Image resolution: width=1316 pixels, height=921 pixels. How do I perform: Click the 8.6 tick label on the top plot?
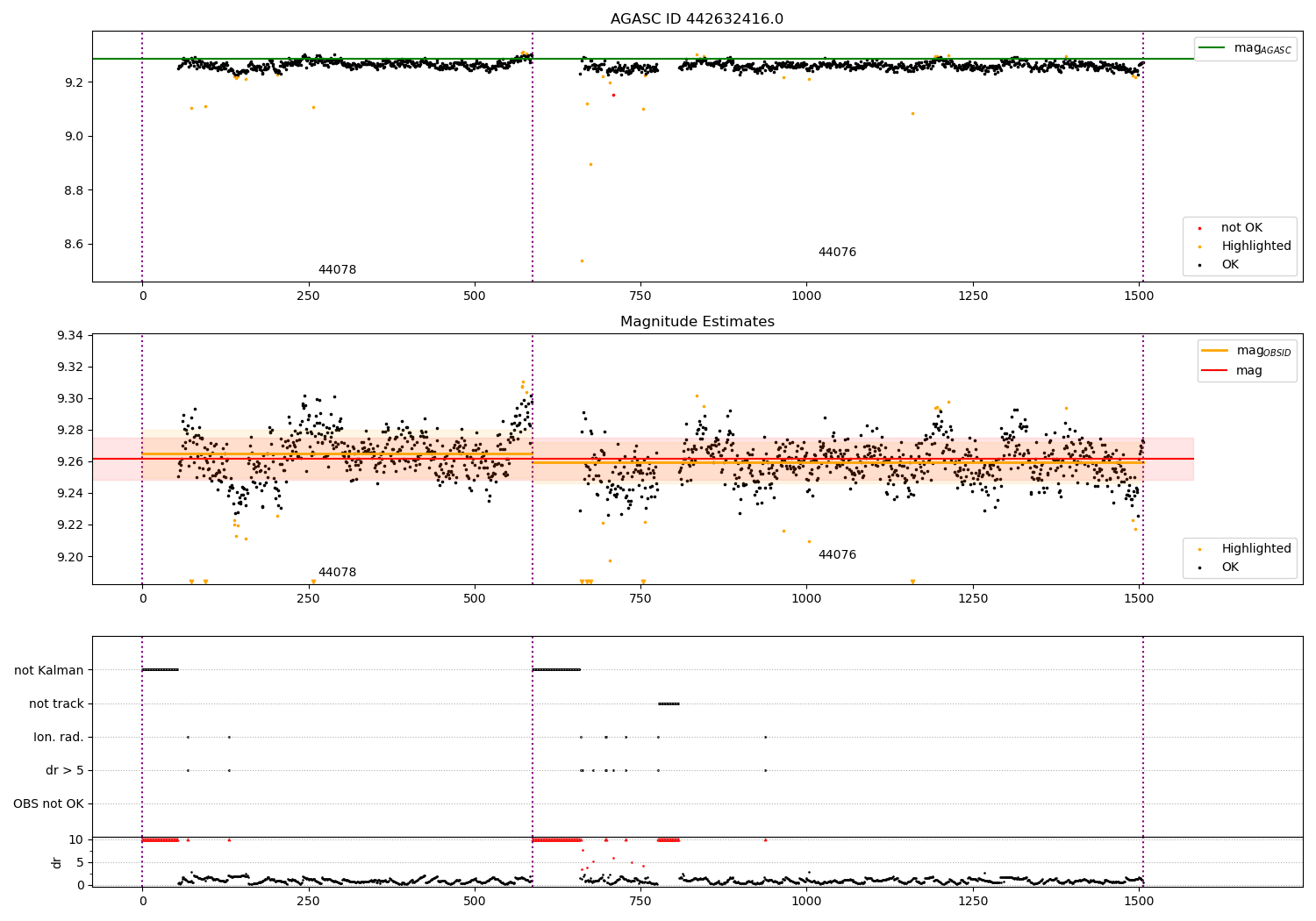[73, 245]
